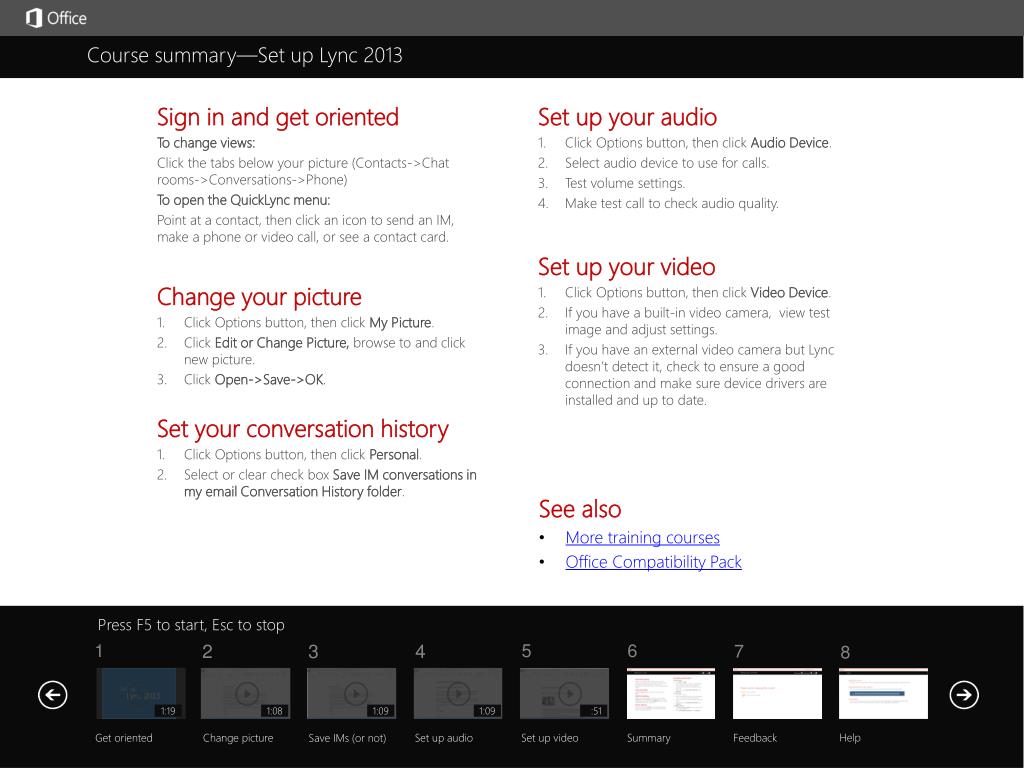1024x768 pixels.
Task: Open the Help slide thumbnail
Action: click(883, 693)
